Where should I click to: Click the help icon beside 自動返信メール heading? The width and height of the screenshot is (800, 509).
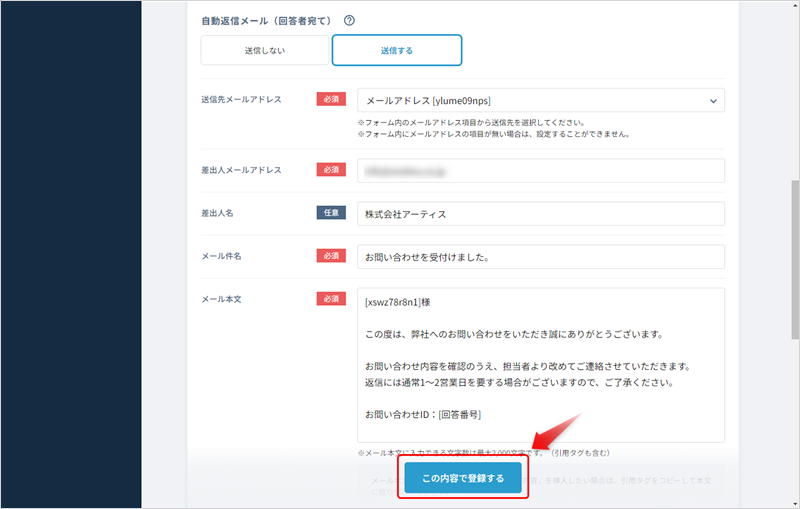(x=349, y=20)
